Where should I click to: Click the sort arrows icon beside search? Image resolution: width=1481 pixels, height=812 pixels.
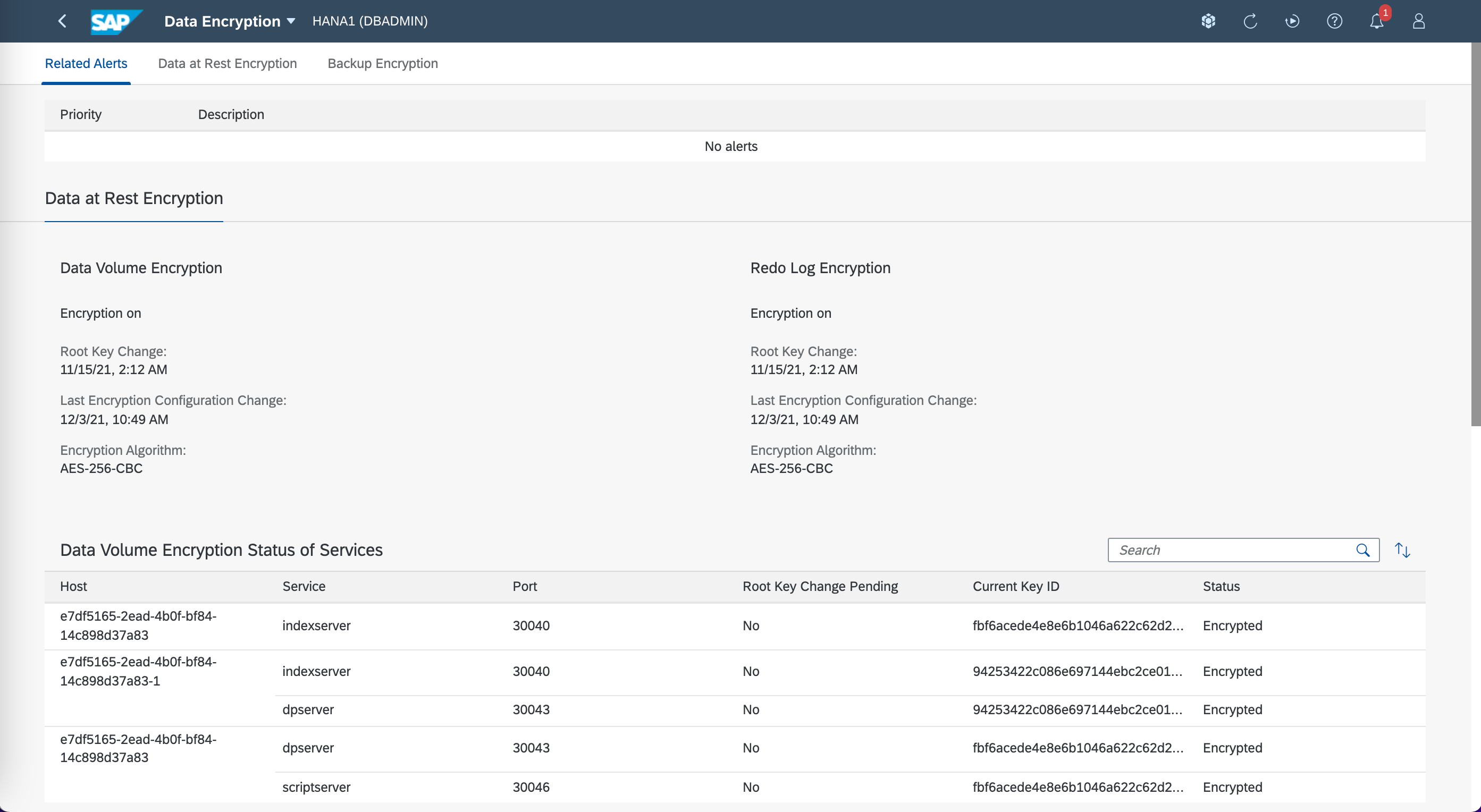1402,550
